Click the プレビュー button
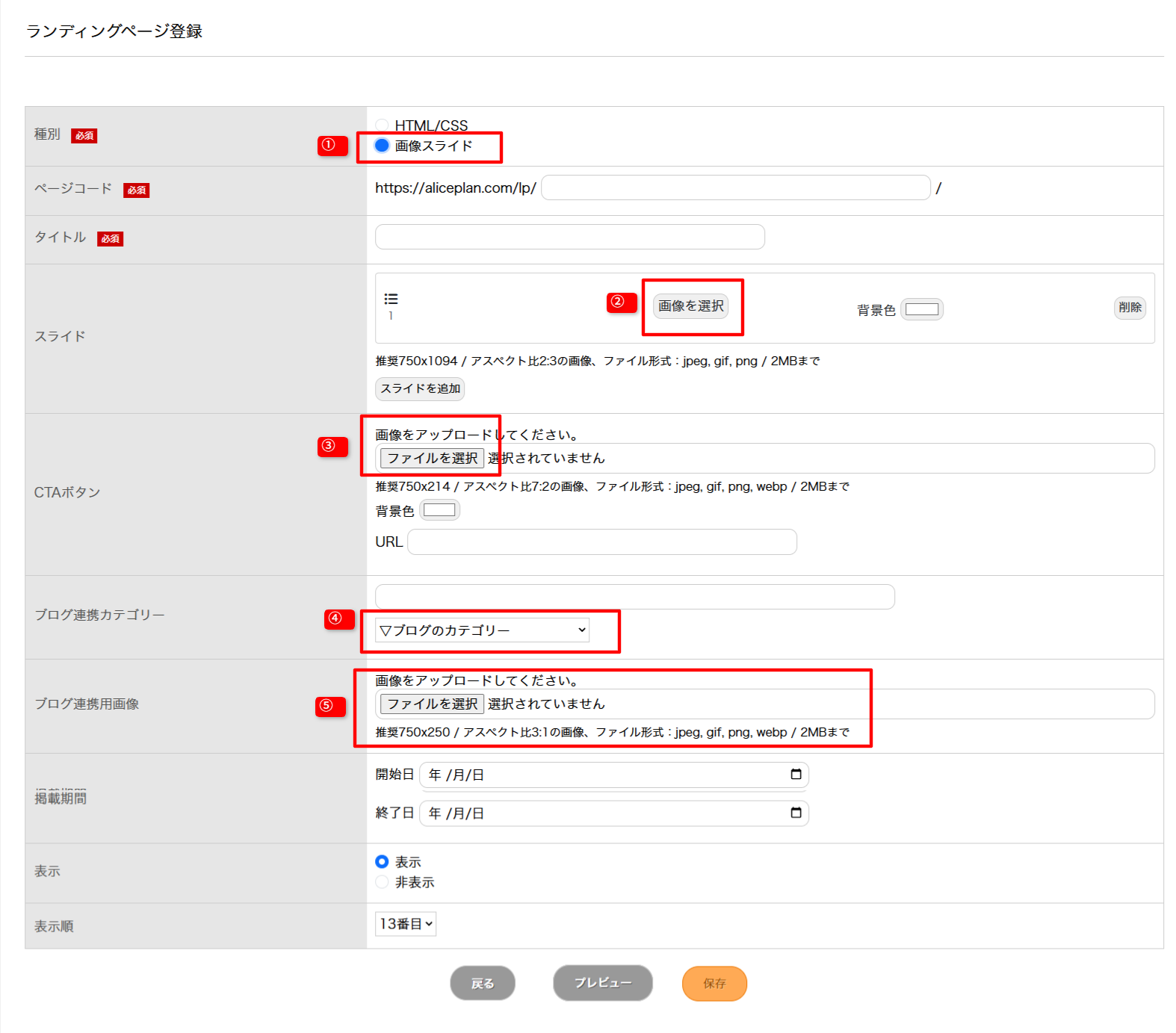 pos(602,983)
